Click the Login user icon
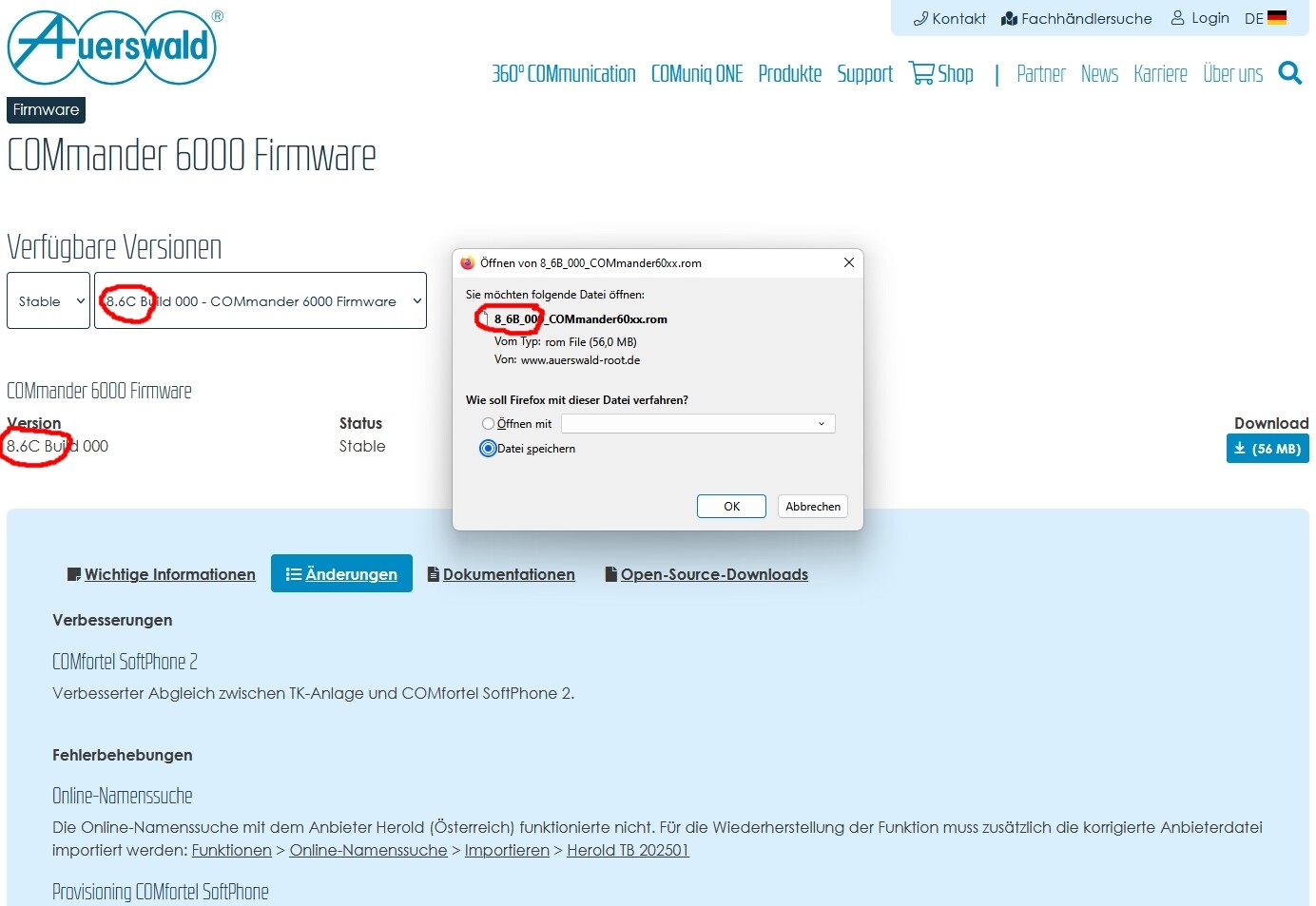Image resolution: width=1316 pixels, height=906 pixels. coord(1177,18)
